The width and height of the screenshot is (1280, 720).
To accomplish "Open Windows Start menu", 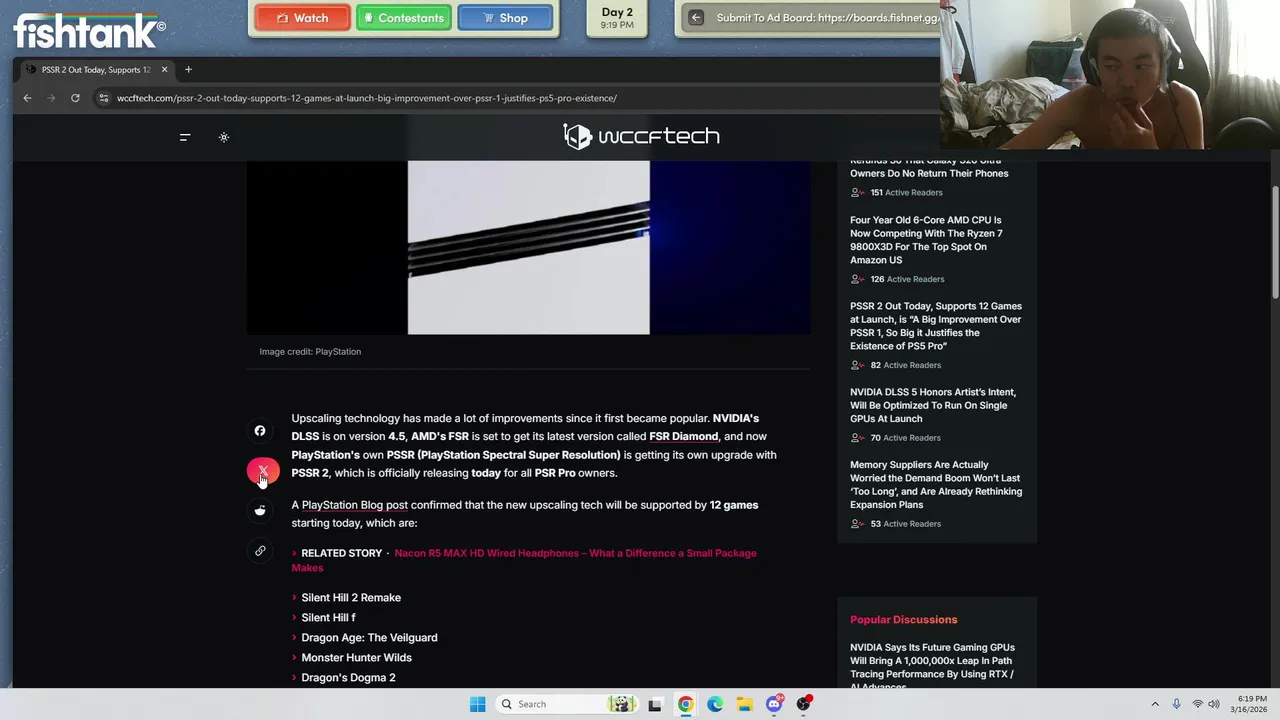I will click(478, 704).
